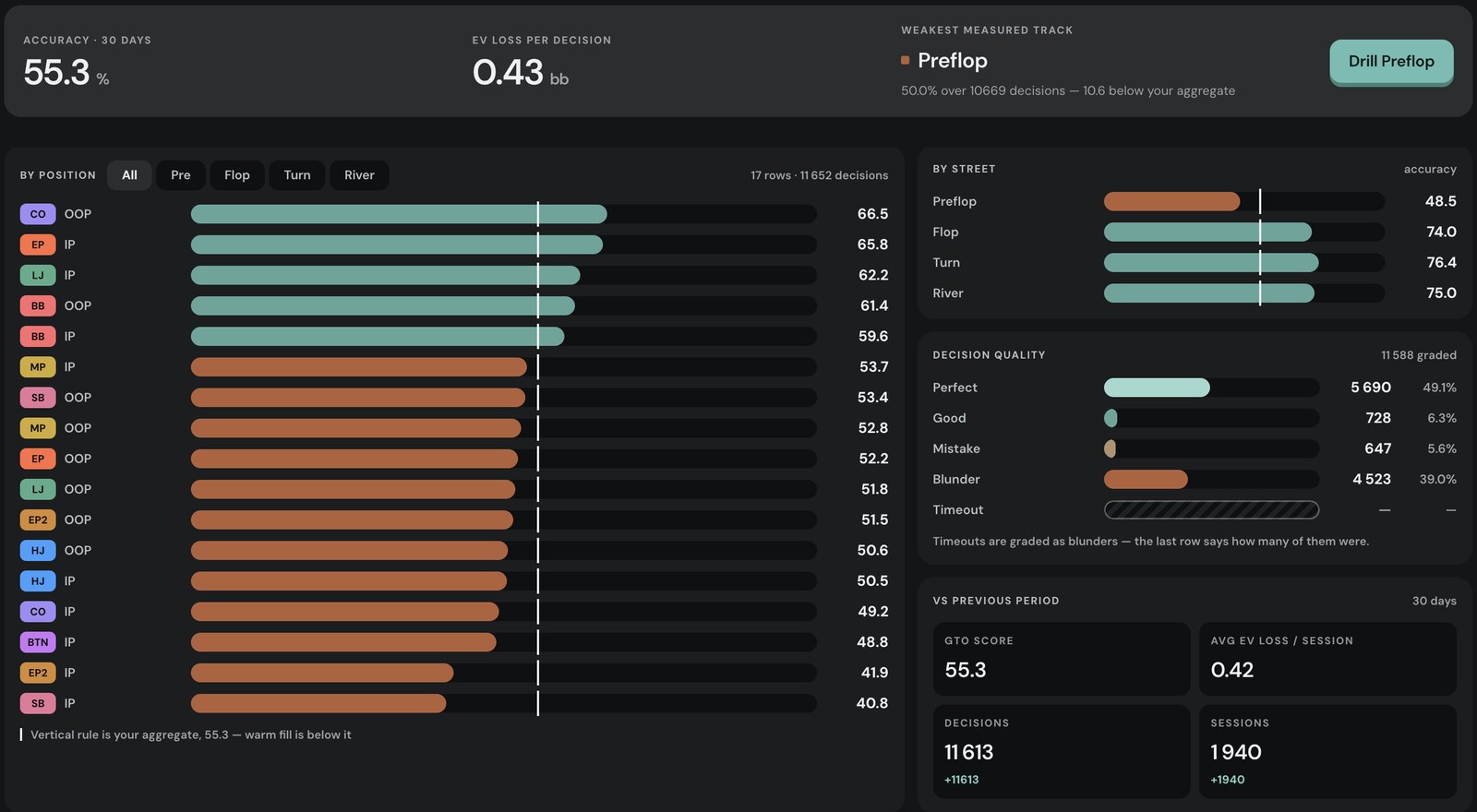Choose the Turn filter tab by position
Screen dimensions: 1477x812
coord(297,175)
